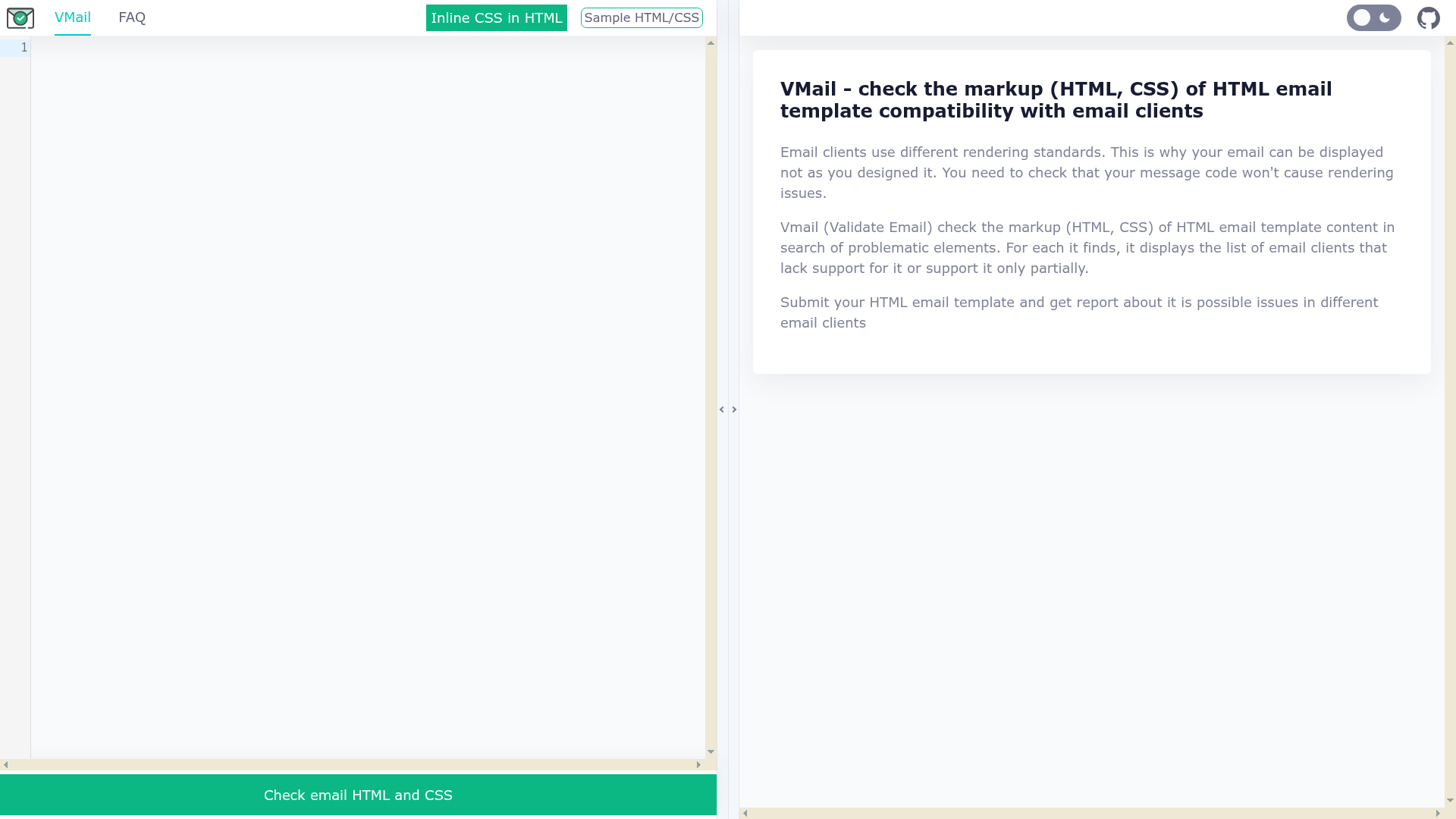
Task: Click the VMail envelope logo icon
Action: [20, 18]
